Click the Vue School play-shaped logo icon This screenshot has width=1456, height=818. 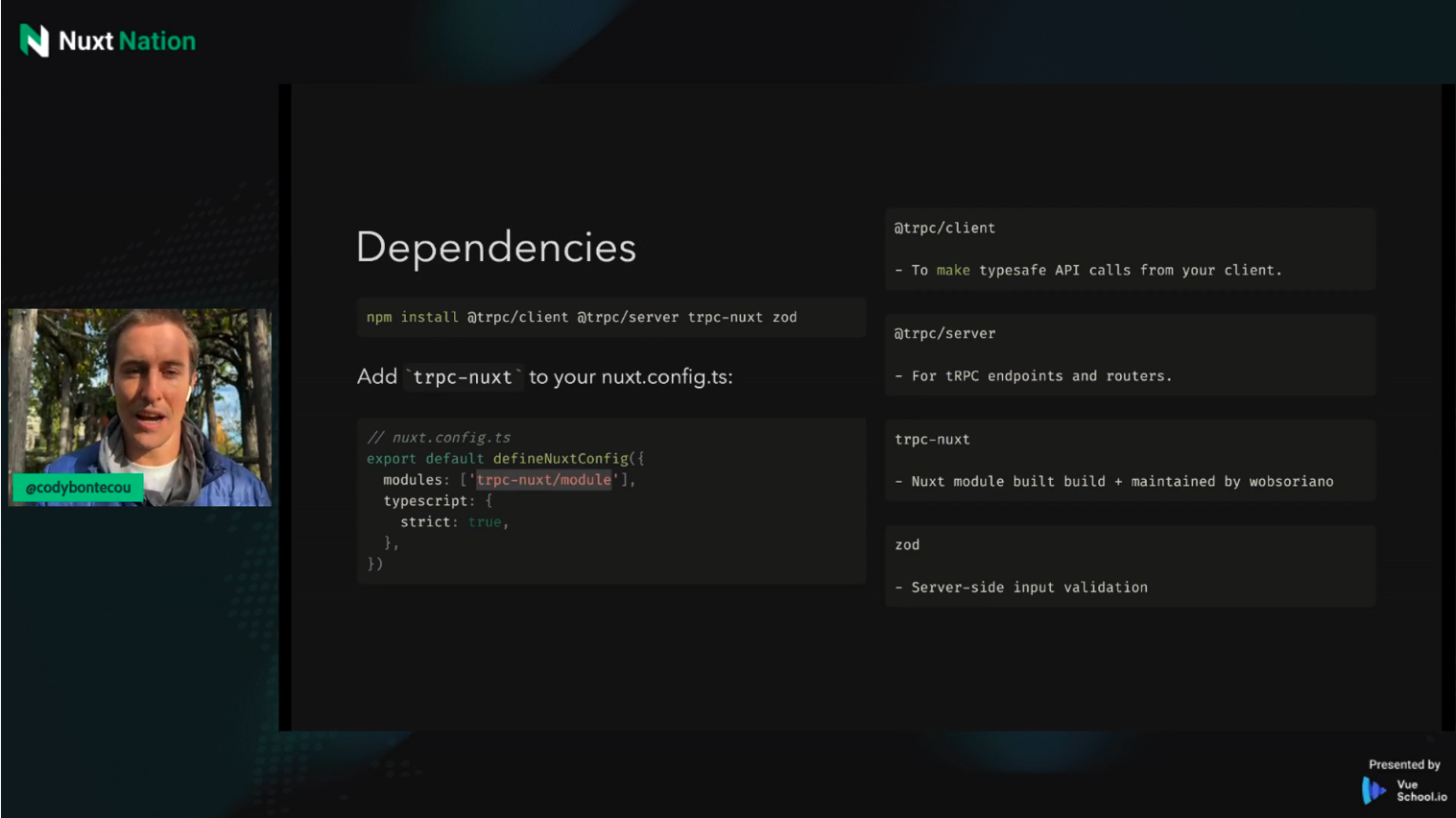tap(1373, 790)
